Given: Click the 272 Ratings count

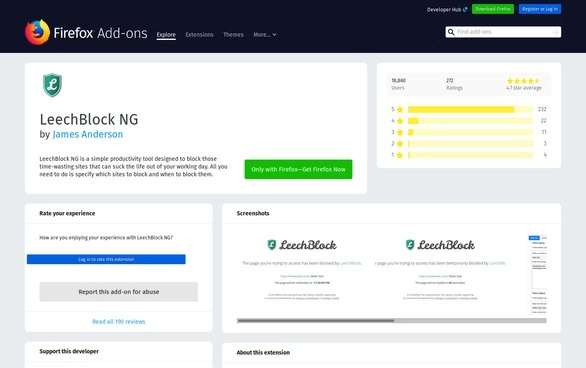Looking at the screenshot, I should [x=450, y=80].
